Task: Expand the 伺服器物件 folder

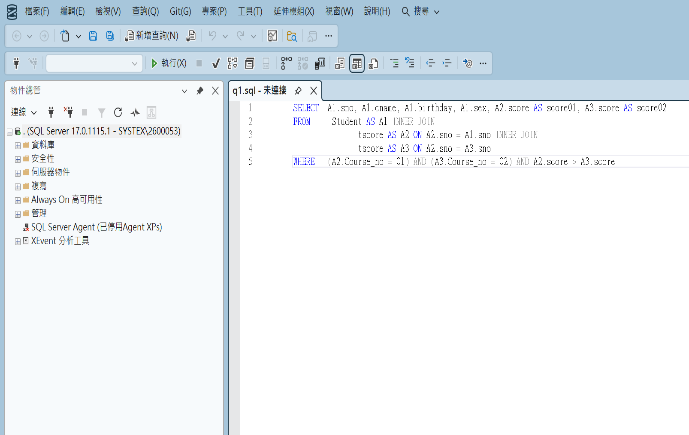Action: (18, 173)
